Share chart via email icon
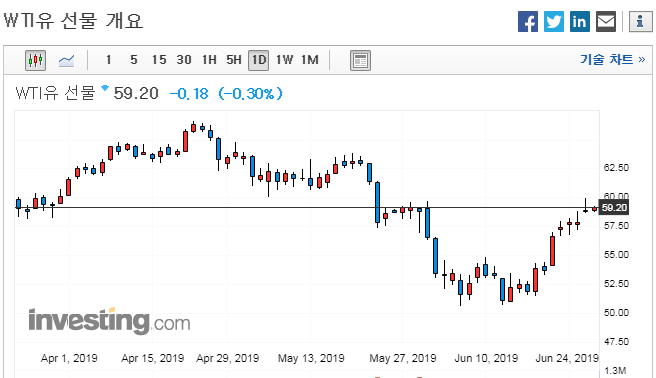Image resolution: width=656 pixels, height=378 pixels. pos(605,21)
